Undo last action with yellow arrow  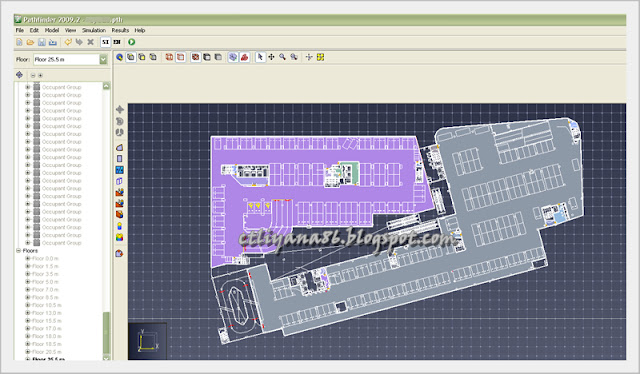(68, 42)
